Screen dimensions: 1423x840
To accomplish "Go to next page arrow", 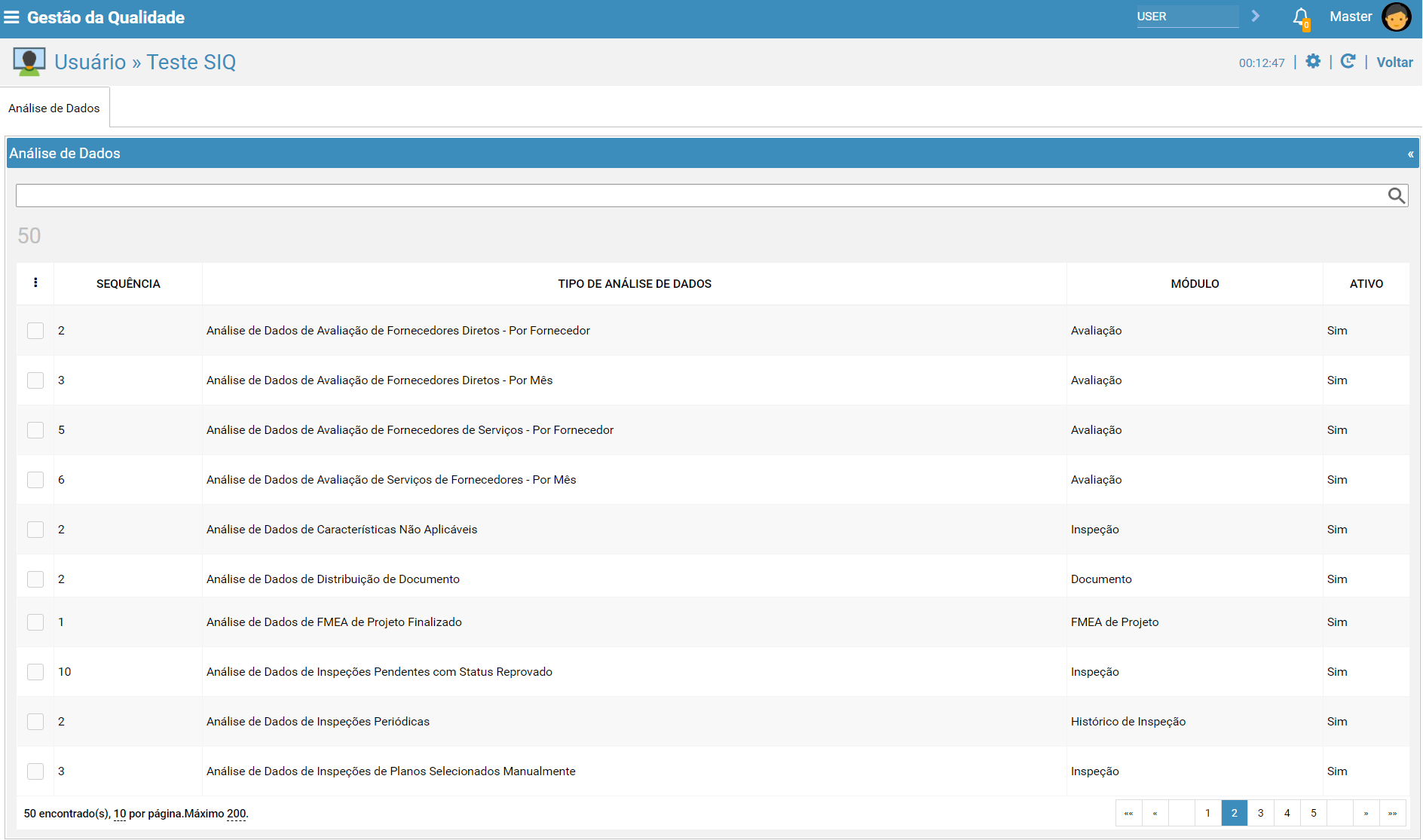I will click(x=1366, y=813).
